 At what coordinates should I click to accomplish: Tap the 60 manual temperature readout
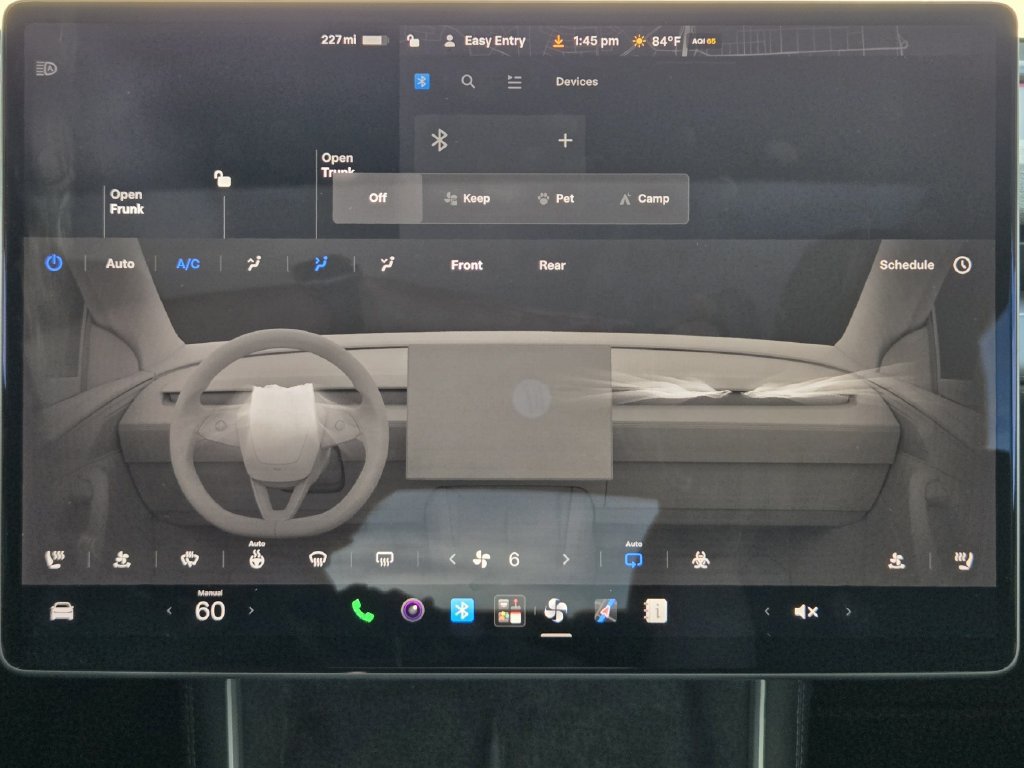[x=210, y=611]
